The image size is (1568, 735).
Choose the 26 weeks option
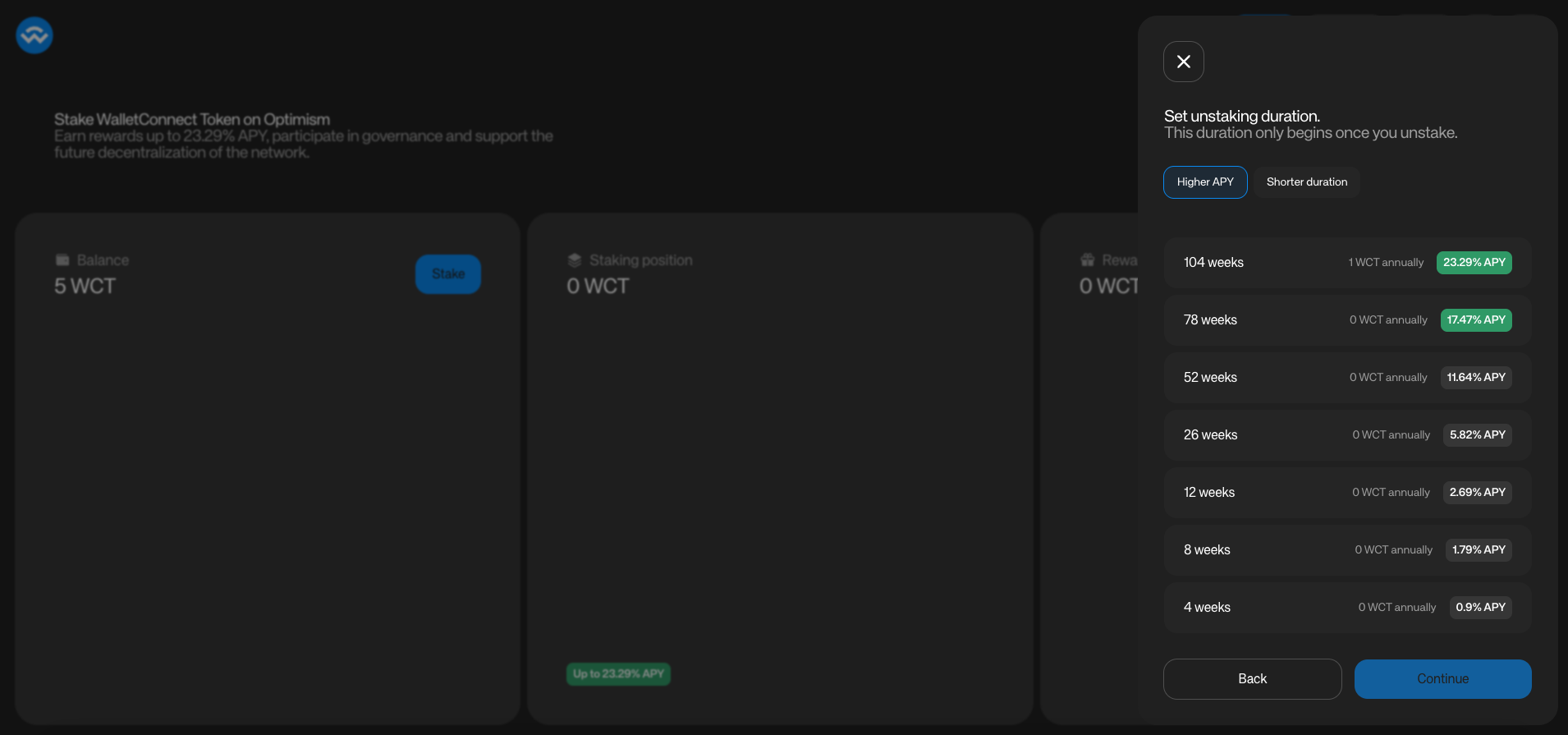click(x=1347, y=435)
